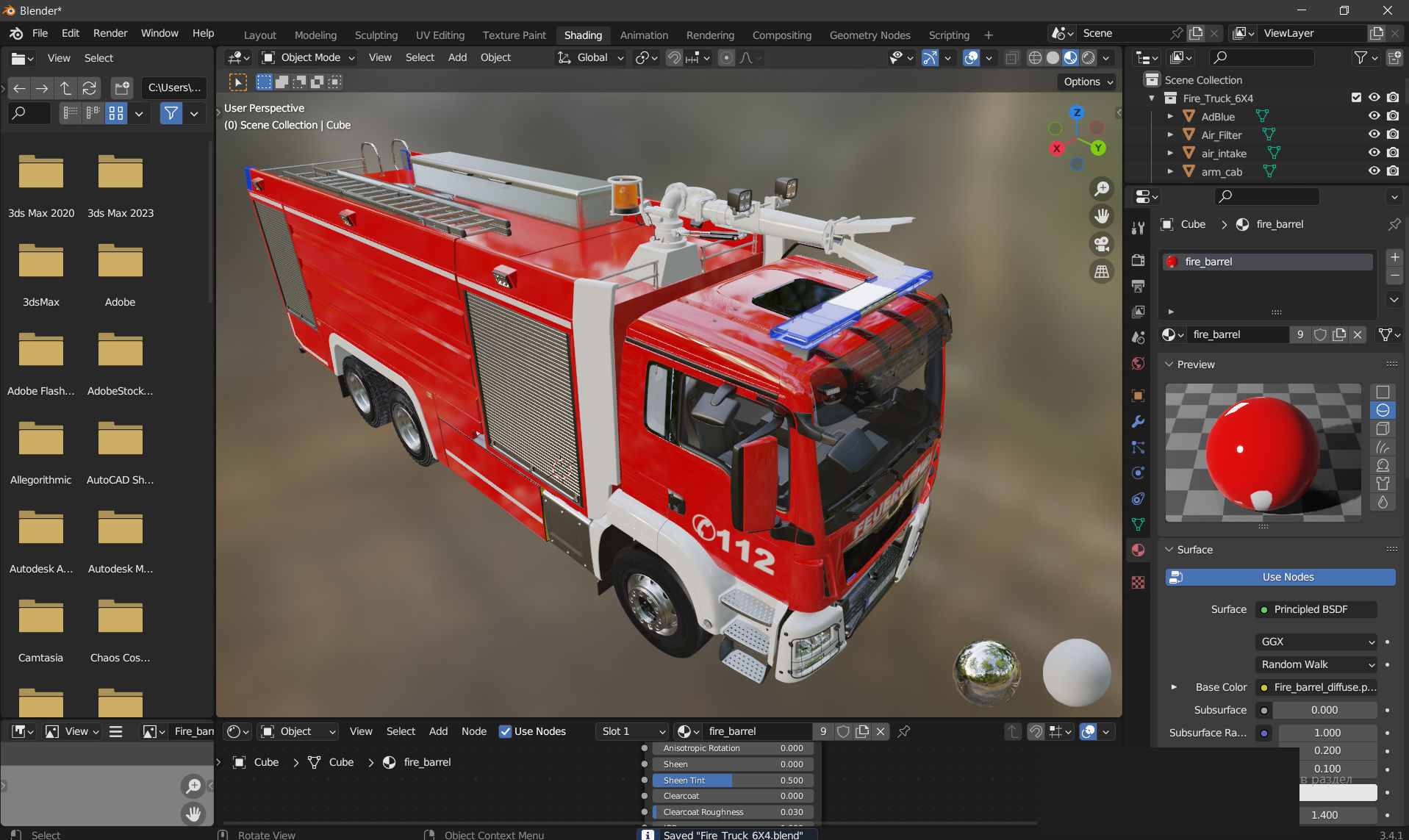
Task: Click the viewport pan hand button
Action: 1101,216
